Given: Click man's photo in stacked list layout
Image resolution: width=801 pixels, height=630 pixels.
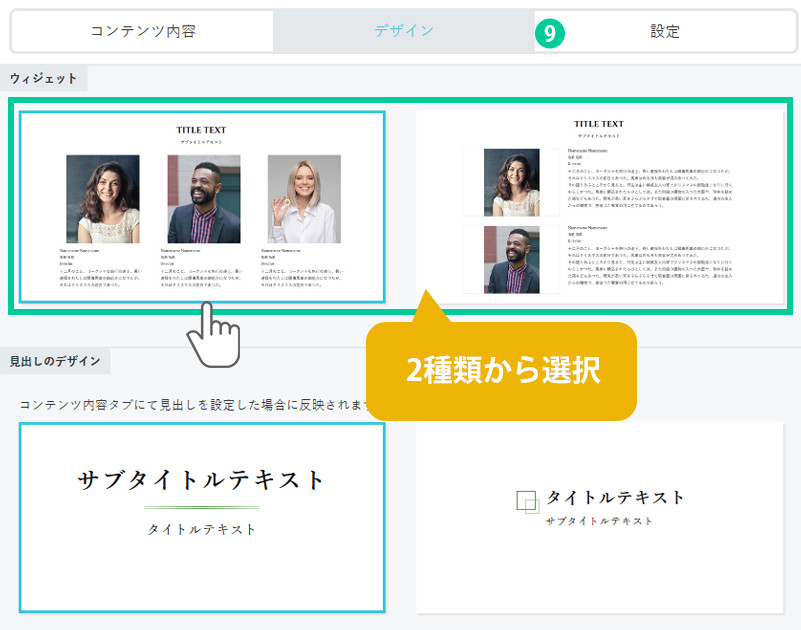Looking at the screenshot, I should (x=511, y=259).
